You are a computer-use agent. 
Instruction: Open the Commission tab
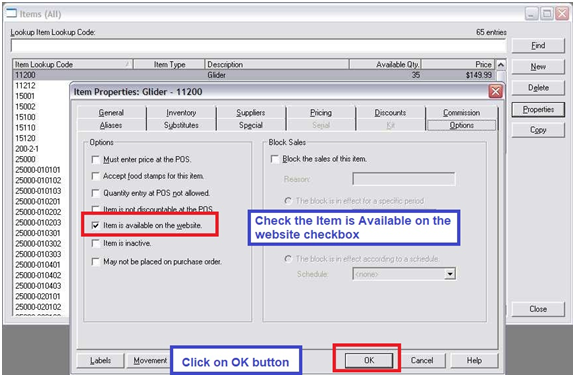(461, 113)
